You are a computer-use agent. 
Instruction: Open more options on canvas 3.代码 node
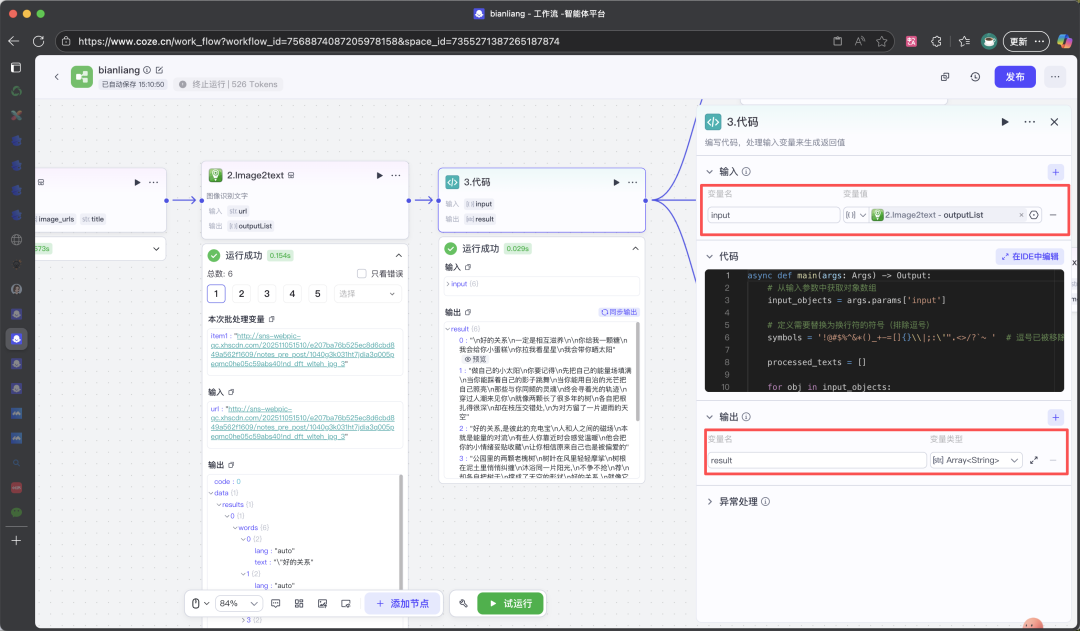(632, 182)
